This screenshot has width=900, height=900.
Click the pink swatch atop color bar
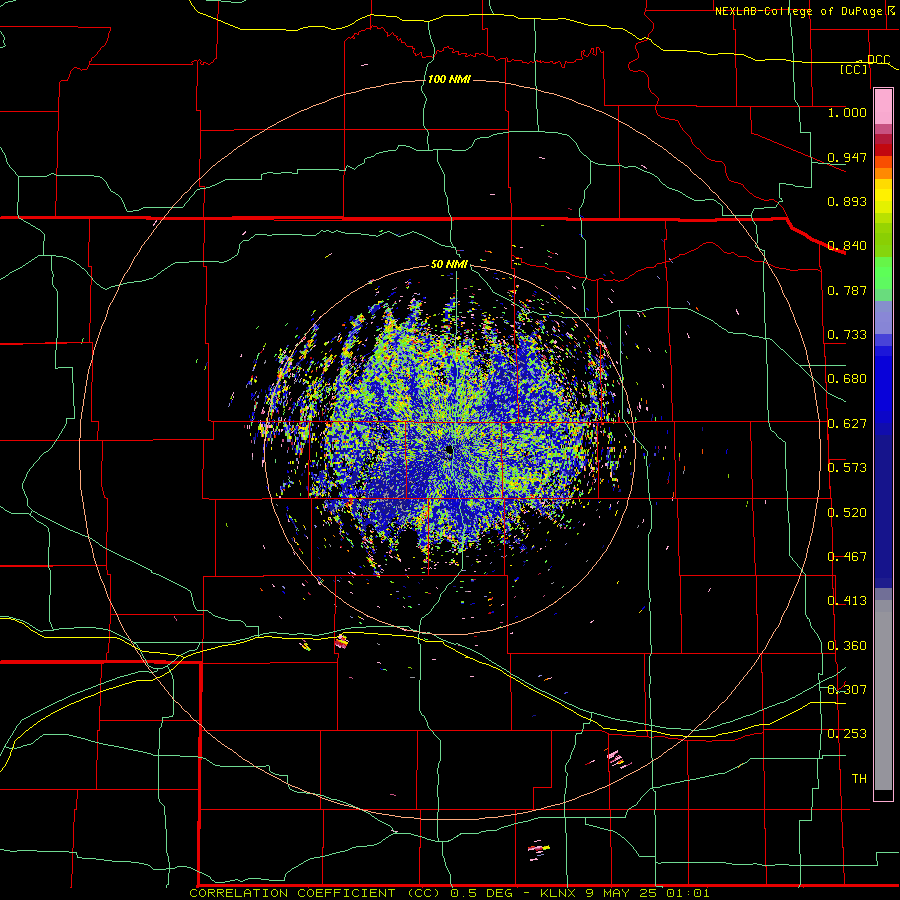click(883, 106)
